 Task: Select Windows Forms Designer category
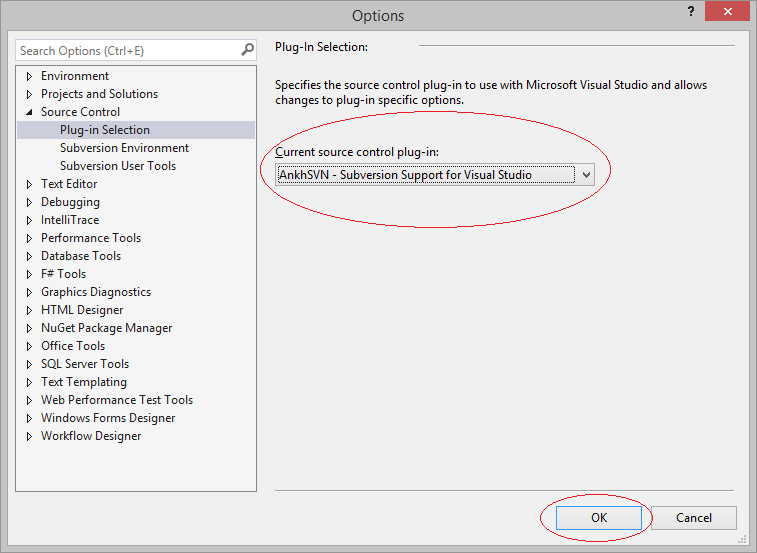click(x=108, y=418)
